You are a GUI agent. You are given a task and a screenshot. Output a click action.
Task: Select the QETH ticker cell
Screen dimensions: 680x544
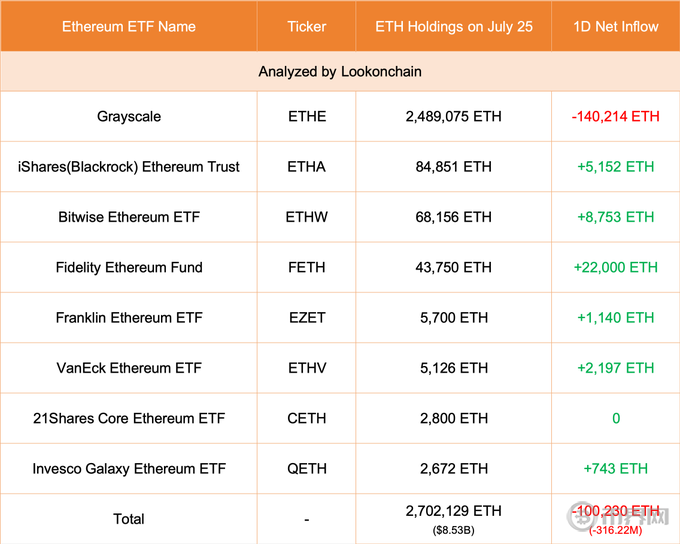click(306, 468)
